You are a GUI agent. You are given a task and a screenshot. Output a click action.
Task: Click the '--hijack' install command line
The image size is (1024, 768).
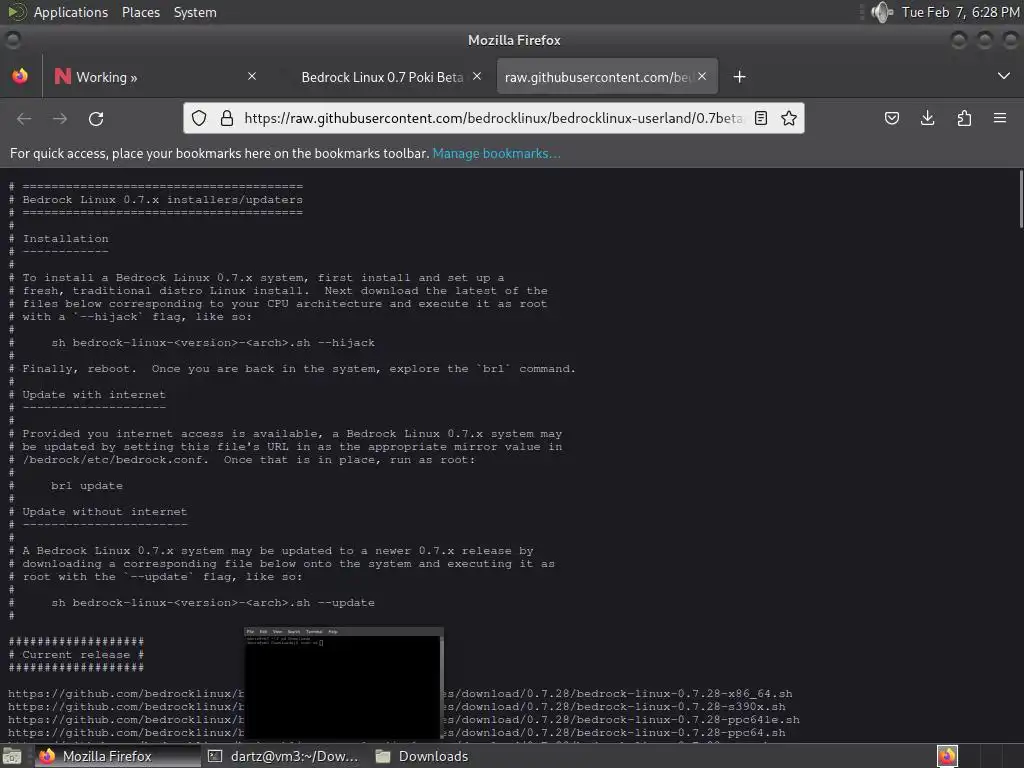pyautogui.click(x=213, y=343)
